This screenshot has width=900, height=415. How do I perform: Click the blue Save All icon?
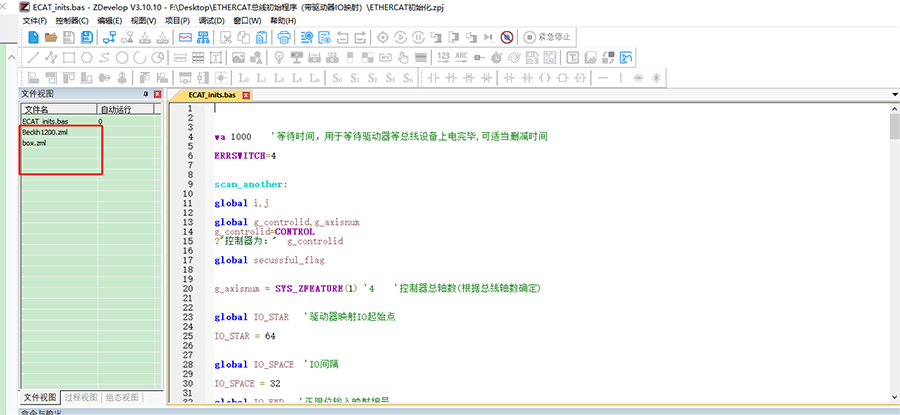coord(87,38)
